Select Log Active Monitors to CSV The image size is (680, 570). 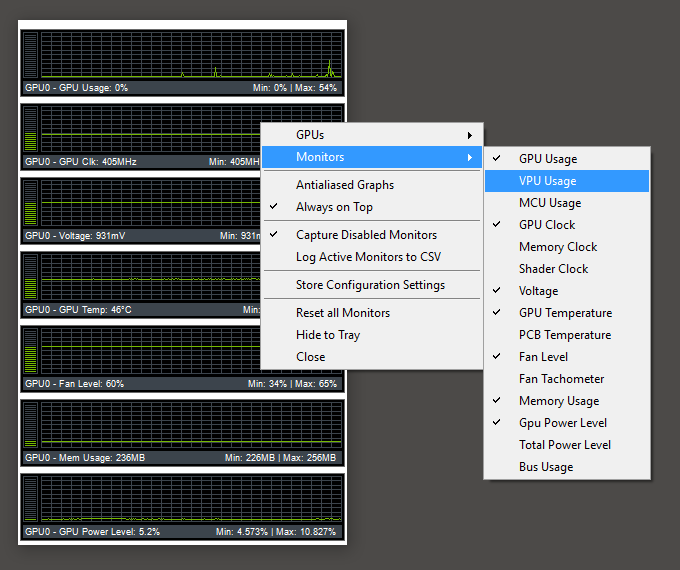tap(368, 257)
